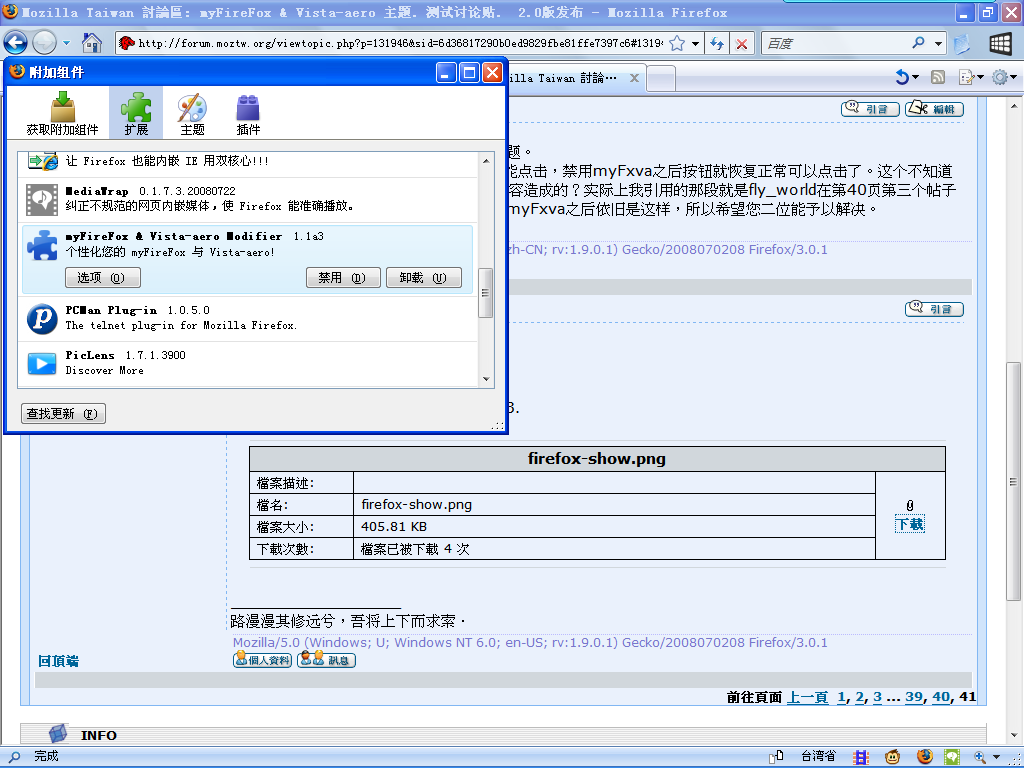Switch to 主题 themes section
The image size is (1024, 768).
point(192,113)
